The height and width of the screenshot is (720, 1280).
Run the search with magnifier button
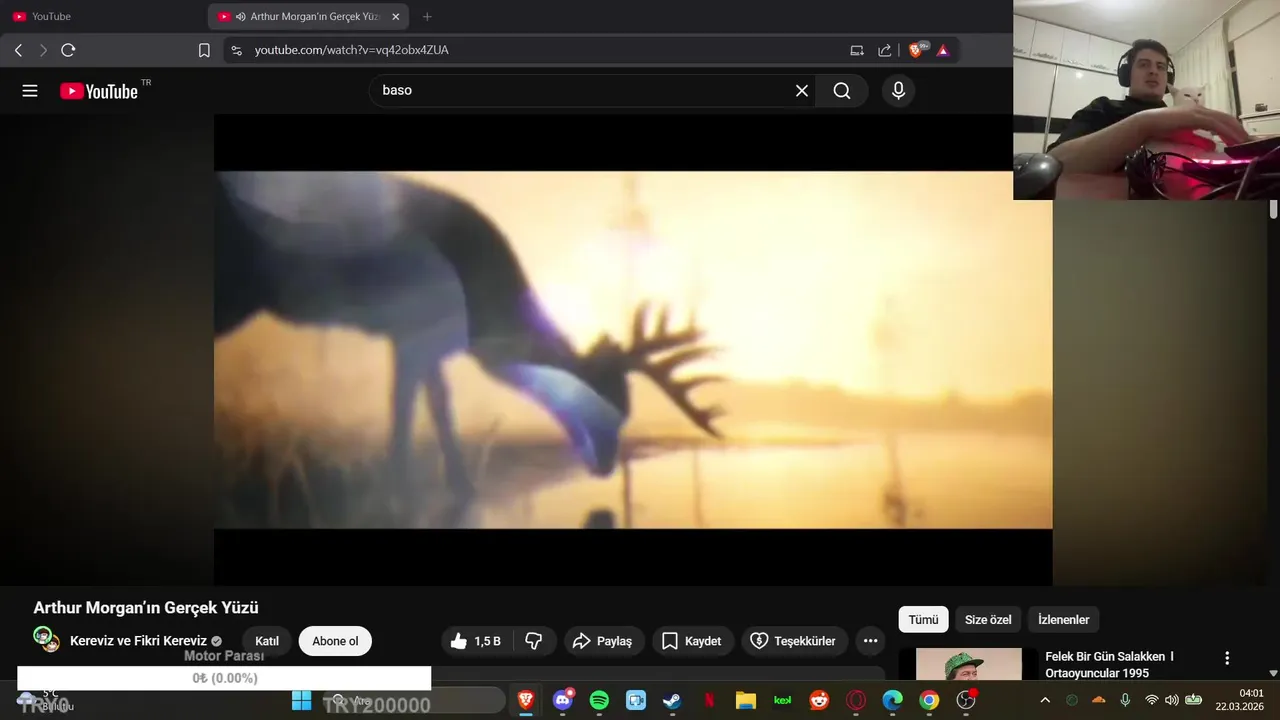[842, 91]
